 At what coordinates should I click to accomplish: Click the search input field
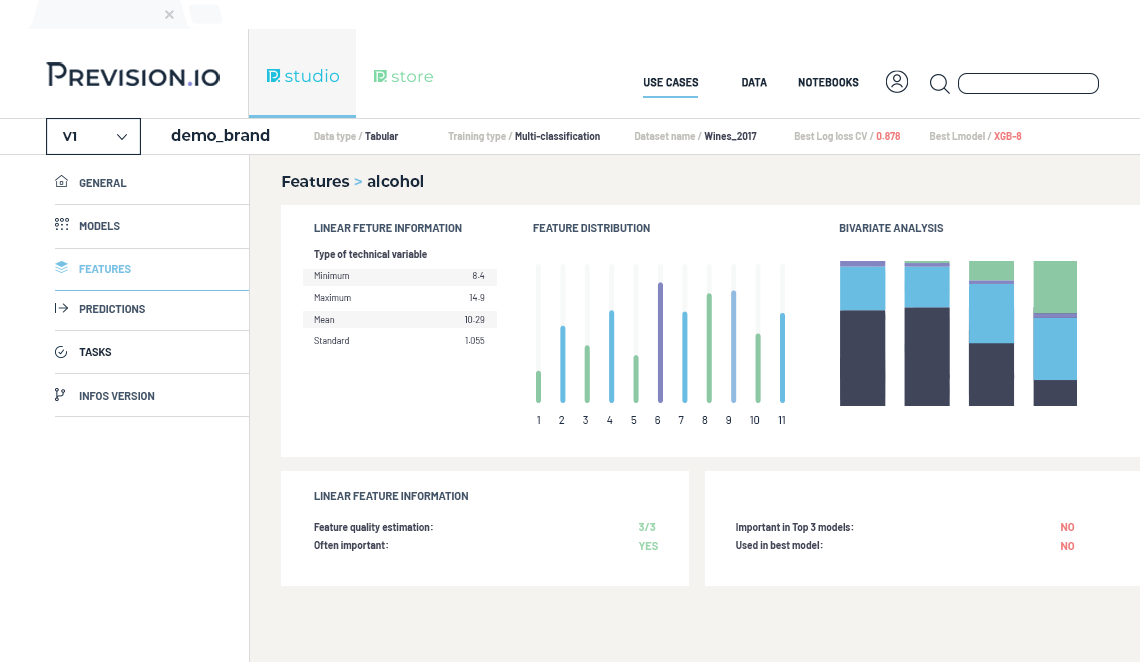1028,84
